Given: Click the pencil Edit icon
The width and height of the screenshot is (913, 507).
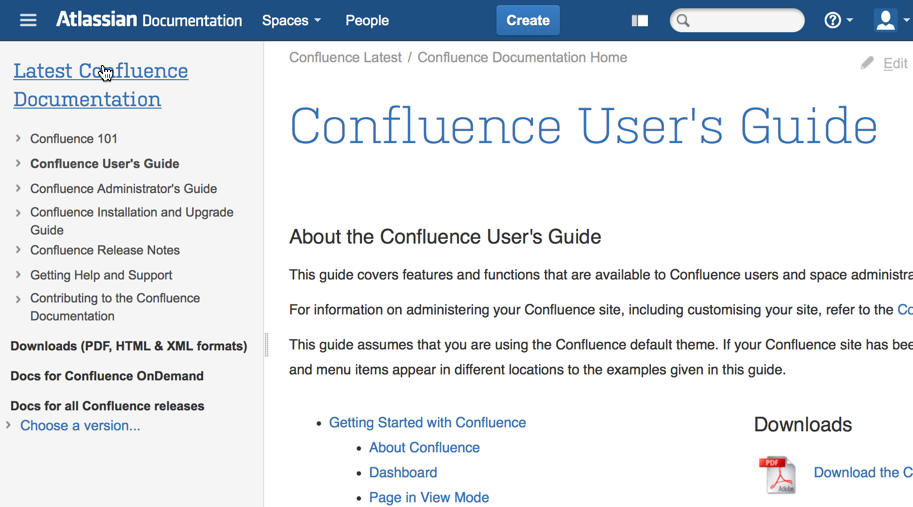Looking at the screenshot, I should pyautogui.click(x=867, y=63).
